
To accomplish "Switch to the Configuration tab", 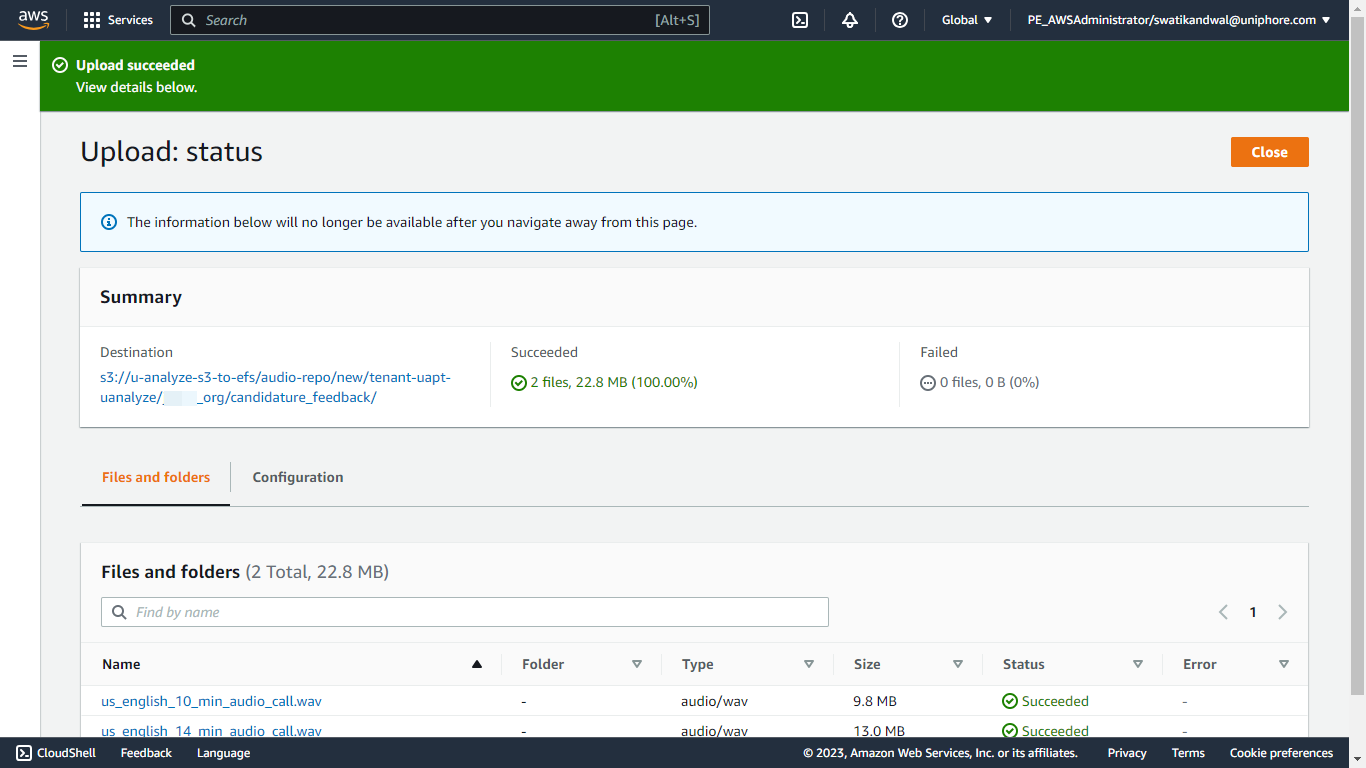I will [x=298, y=478].
